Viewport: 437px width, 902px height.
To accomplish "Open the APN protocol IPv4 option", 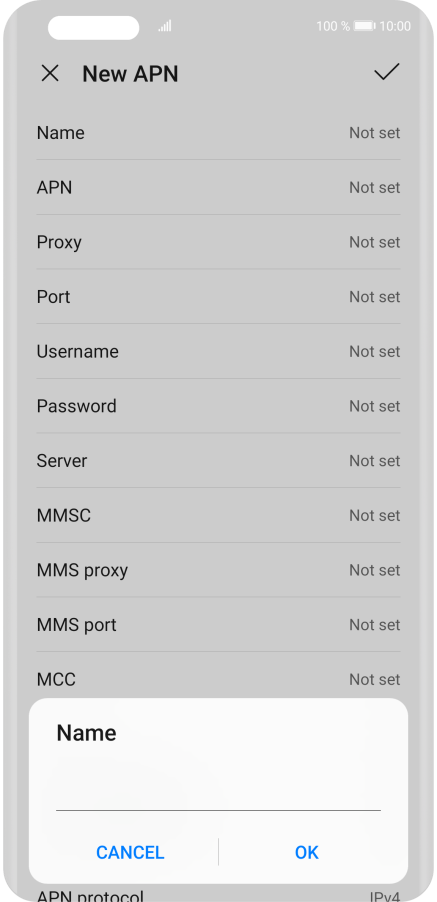I will [x=218, y=895].
